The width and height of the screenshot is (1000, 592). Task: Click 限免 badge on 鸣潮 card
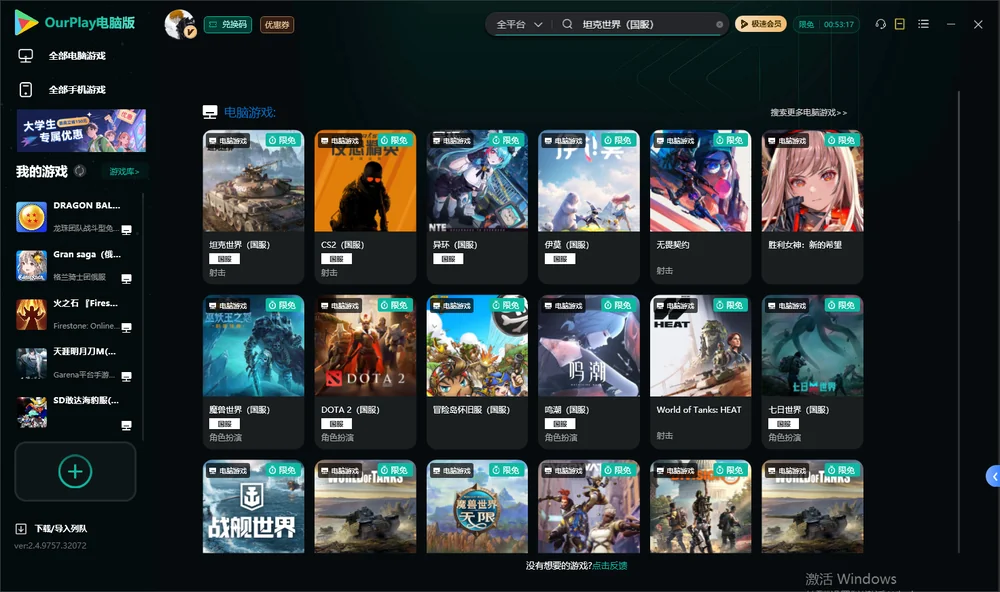click(x=618, y=306)
